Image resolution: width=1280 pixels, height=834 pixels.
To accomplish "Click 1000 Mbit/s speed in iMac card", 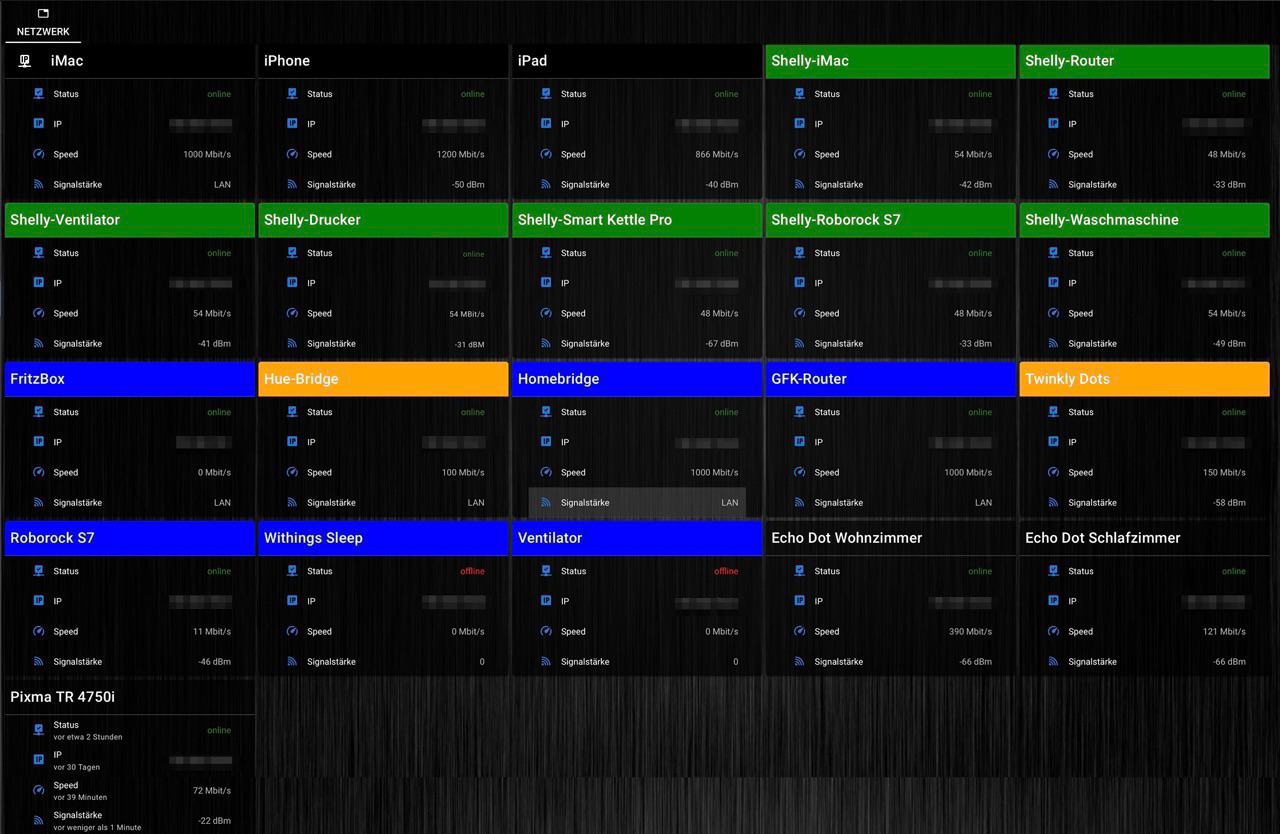I will [207, 154].
